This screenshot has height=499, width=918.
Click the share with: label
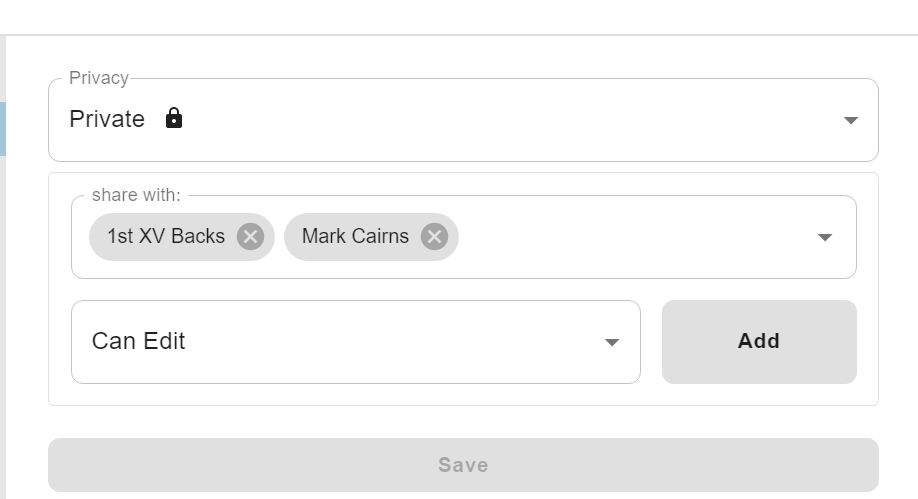[x=136, y=195]
